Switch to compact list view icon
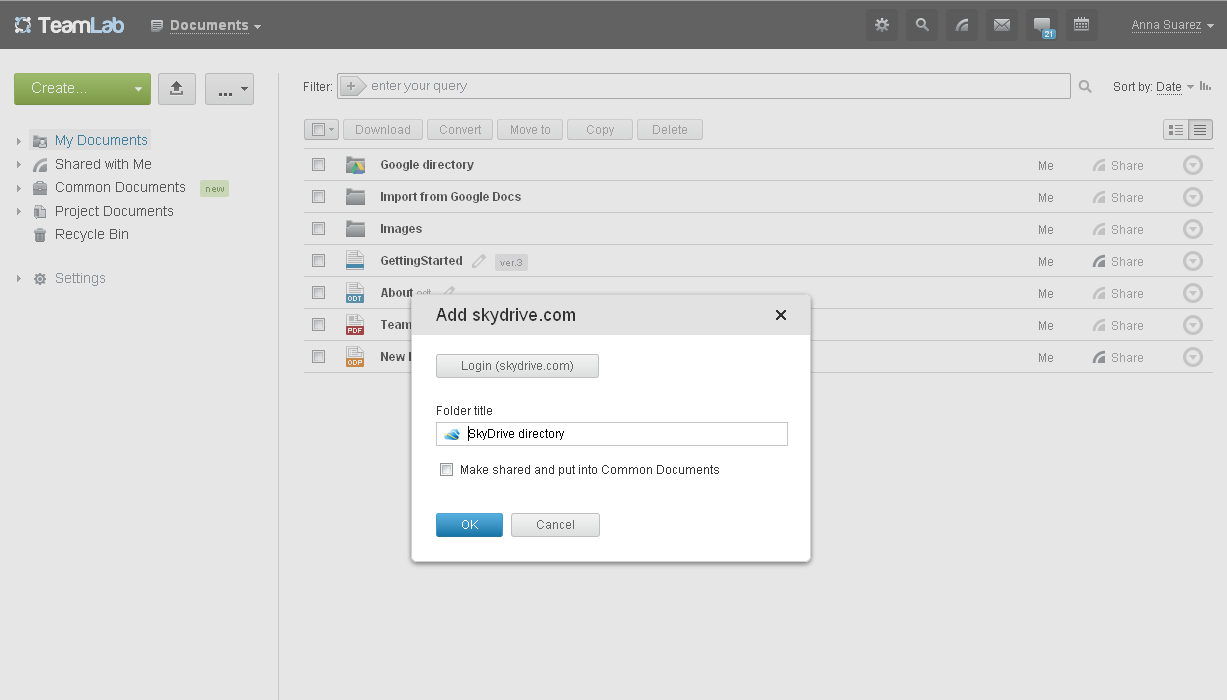Image resolution: width=1227 pixels, height=700 pixels. coord(1176,130)
